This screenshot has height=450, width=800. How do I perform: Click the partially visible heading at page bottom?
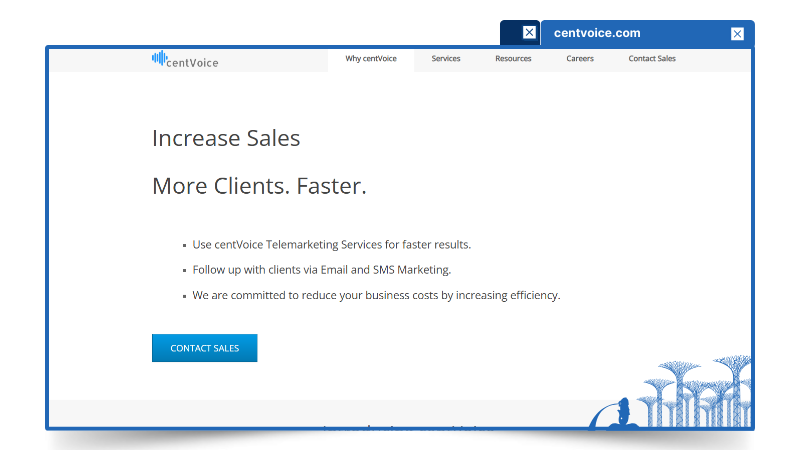coord(408,427)
